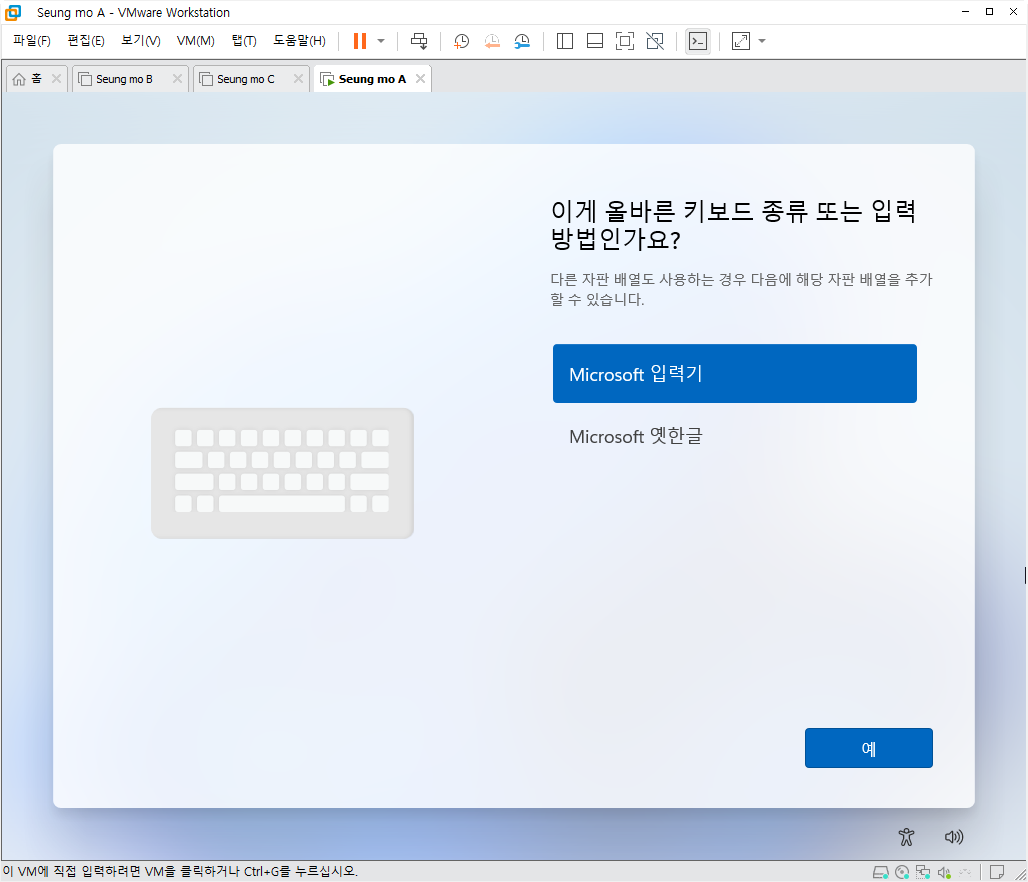Pause the virtual machine with orange pause icon

(359, 41)
